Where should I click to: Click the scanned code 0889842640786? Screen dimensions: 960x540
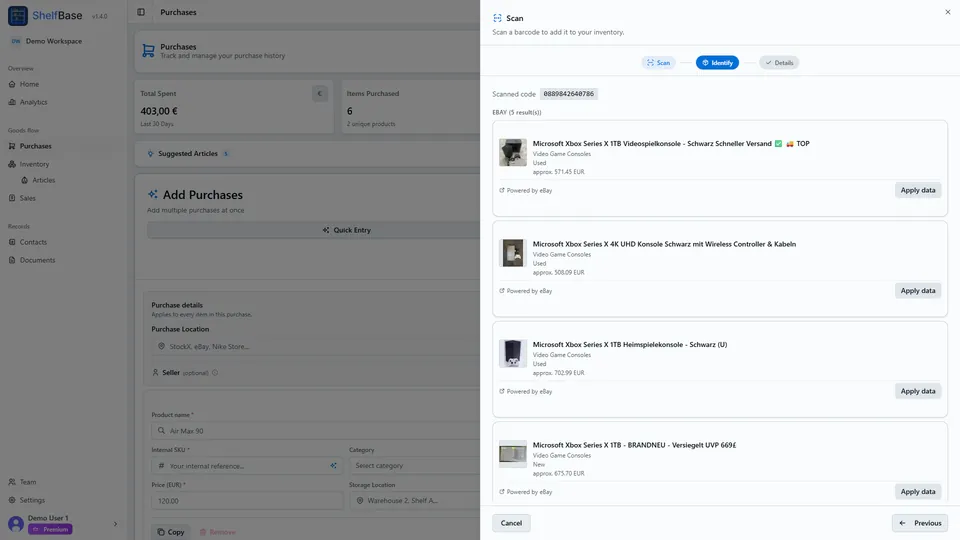[569, 94]
